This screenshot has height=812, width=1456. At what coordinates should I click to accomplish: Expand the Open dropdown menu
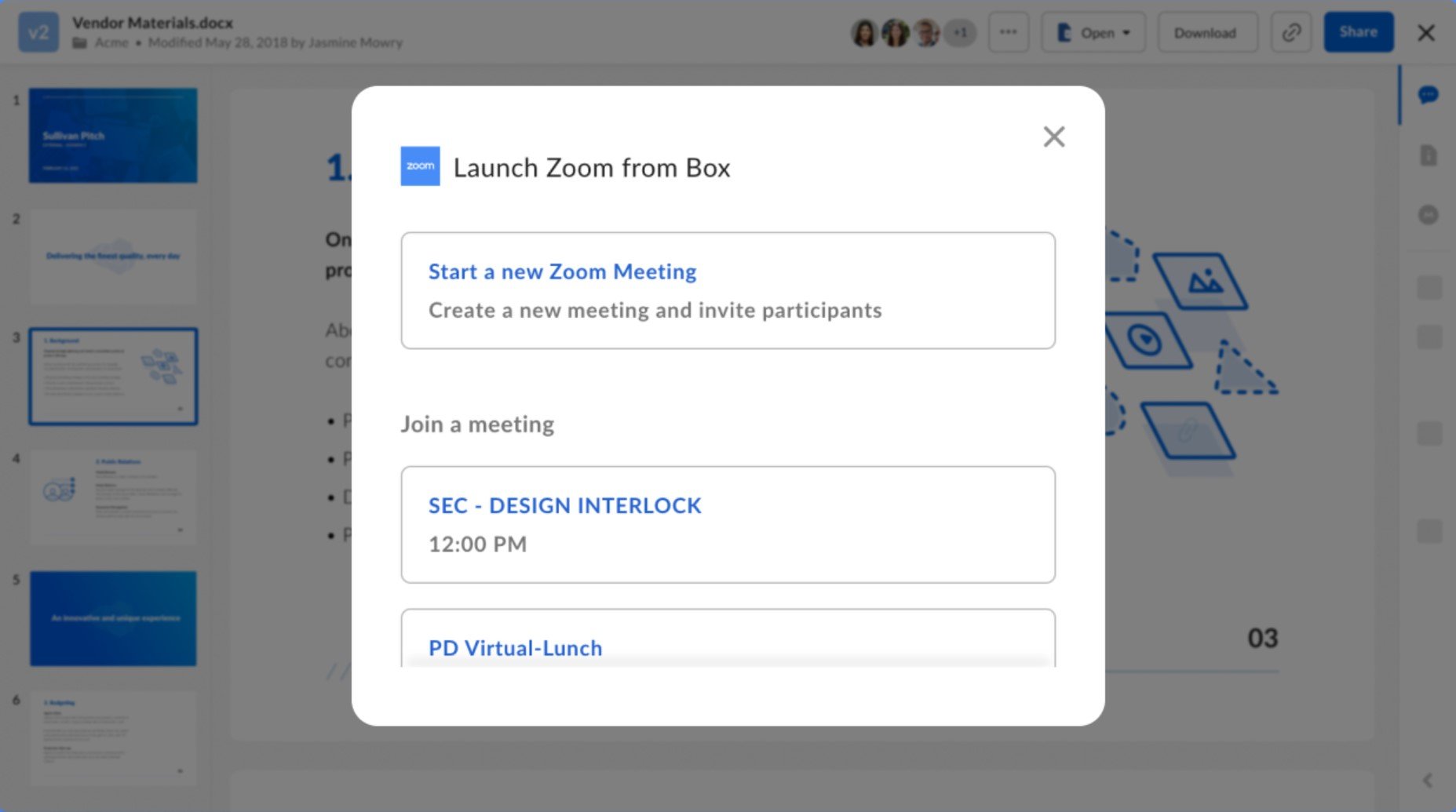tap(1093, 32)
